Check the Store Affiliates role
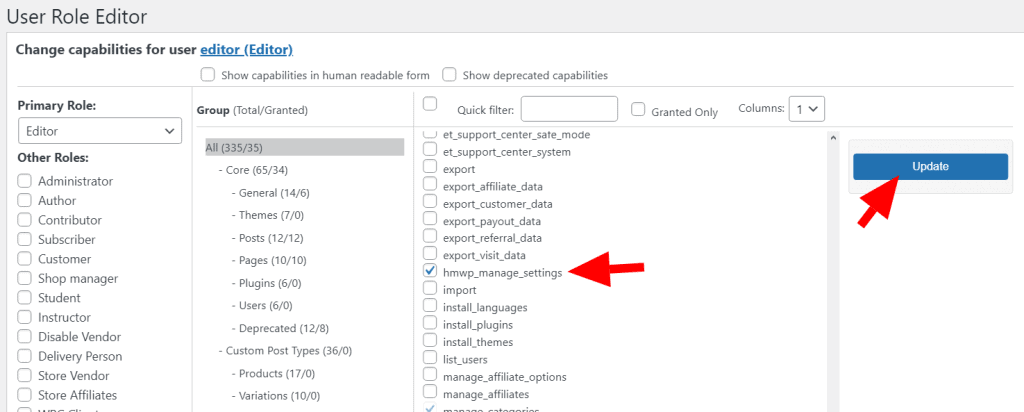1024x412 pixels. coord(25,395)
